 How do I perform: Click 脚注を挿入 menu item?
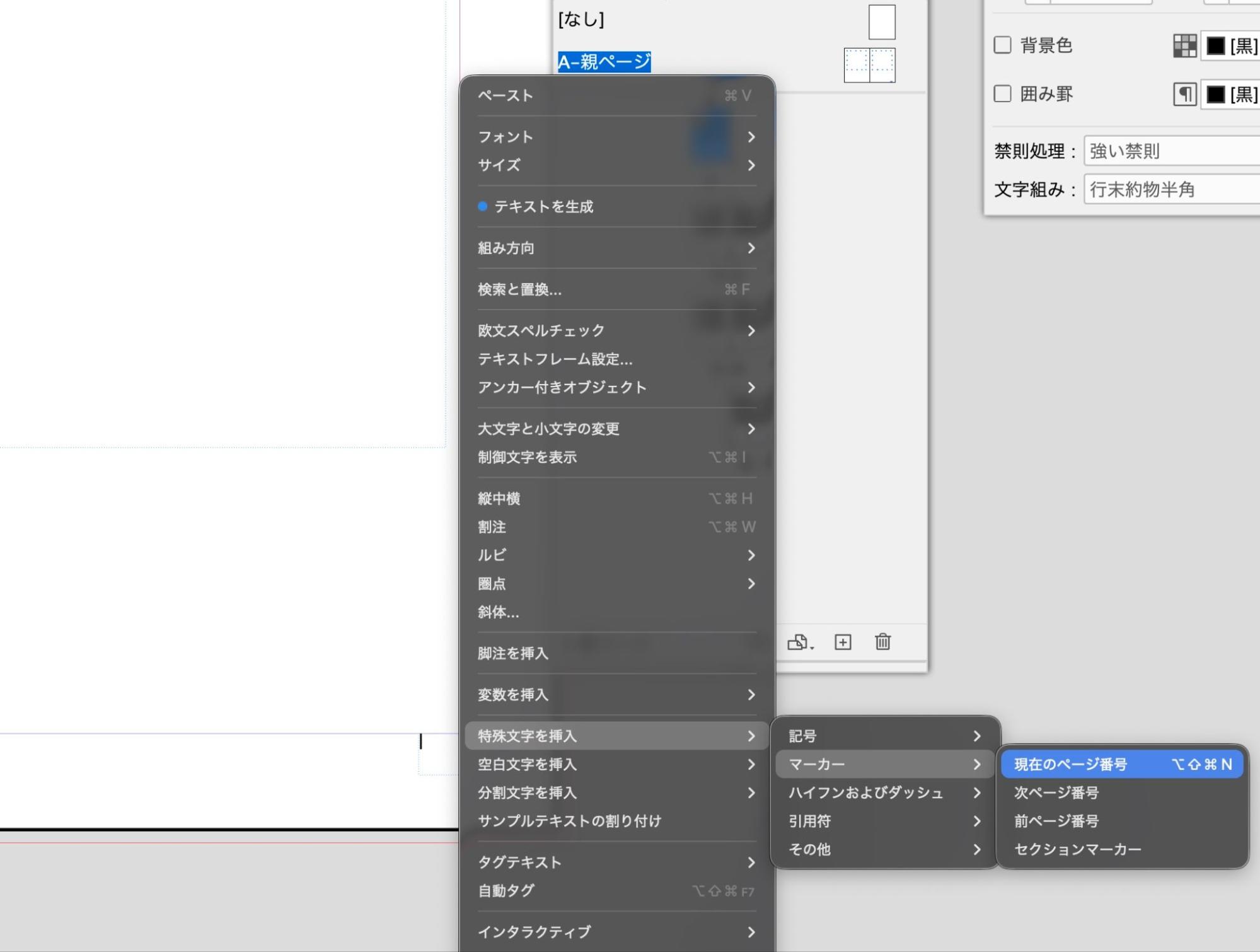point(616,653)
